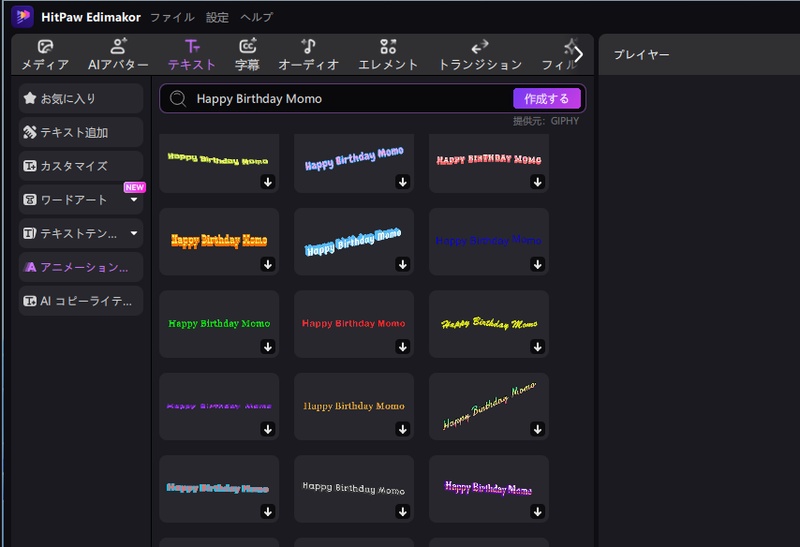
Task: Open the ファイル menu
Action: [x=172, y=17]
